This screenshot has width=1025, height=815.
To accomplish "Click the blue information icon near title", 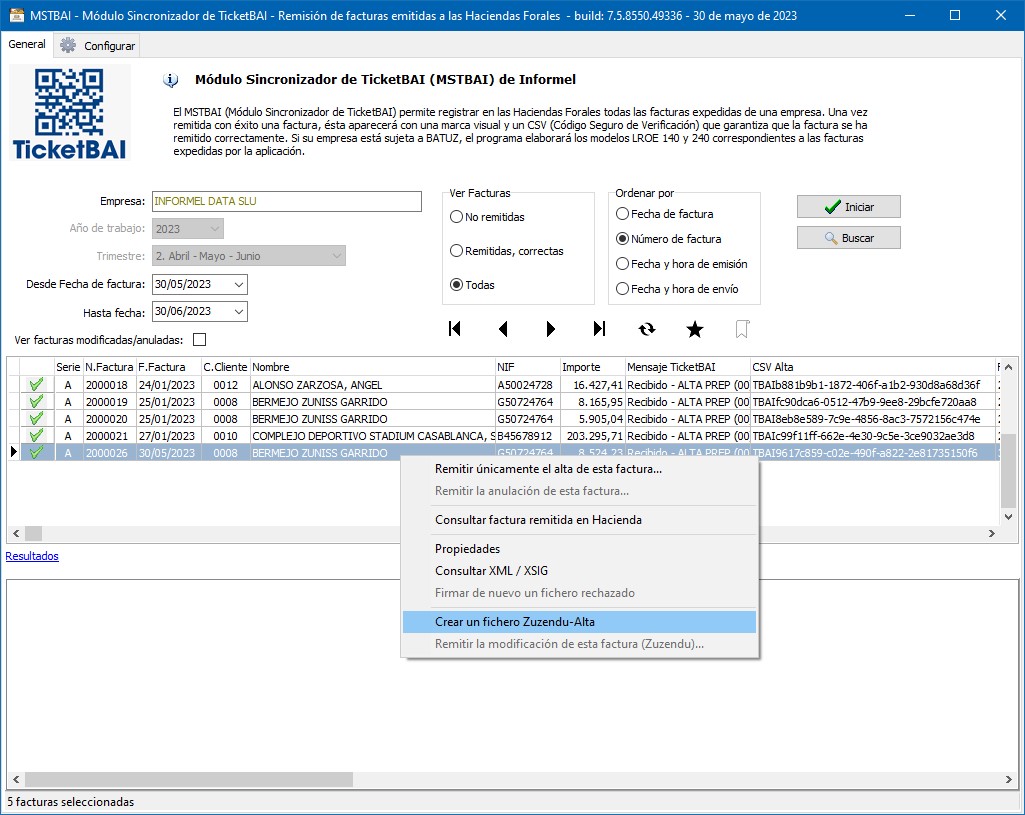I will [171, 80].
